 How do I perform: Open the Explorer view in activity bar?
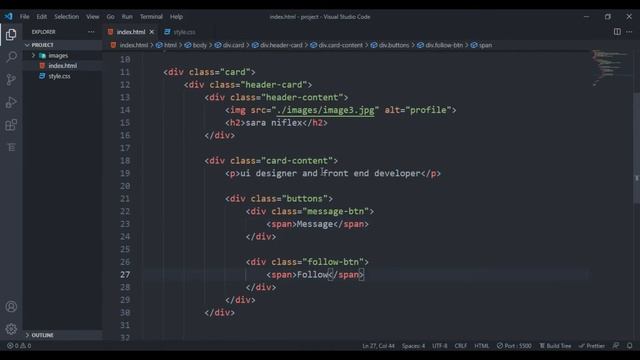11,35
